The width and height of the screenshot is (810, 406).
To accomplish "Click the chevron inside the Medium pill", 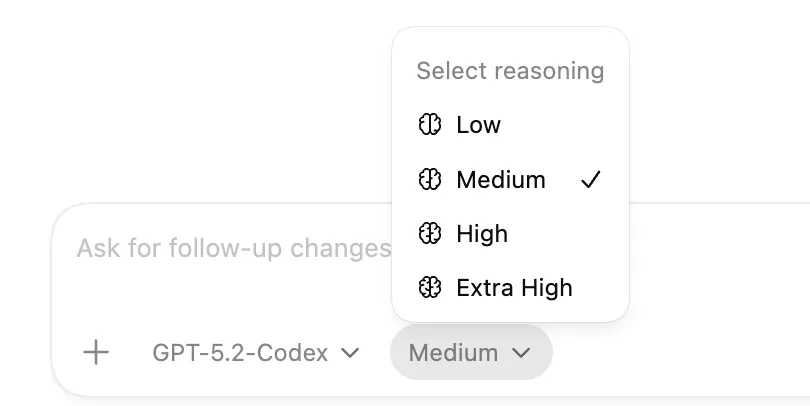I will [521, 353].
